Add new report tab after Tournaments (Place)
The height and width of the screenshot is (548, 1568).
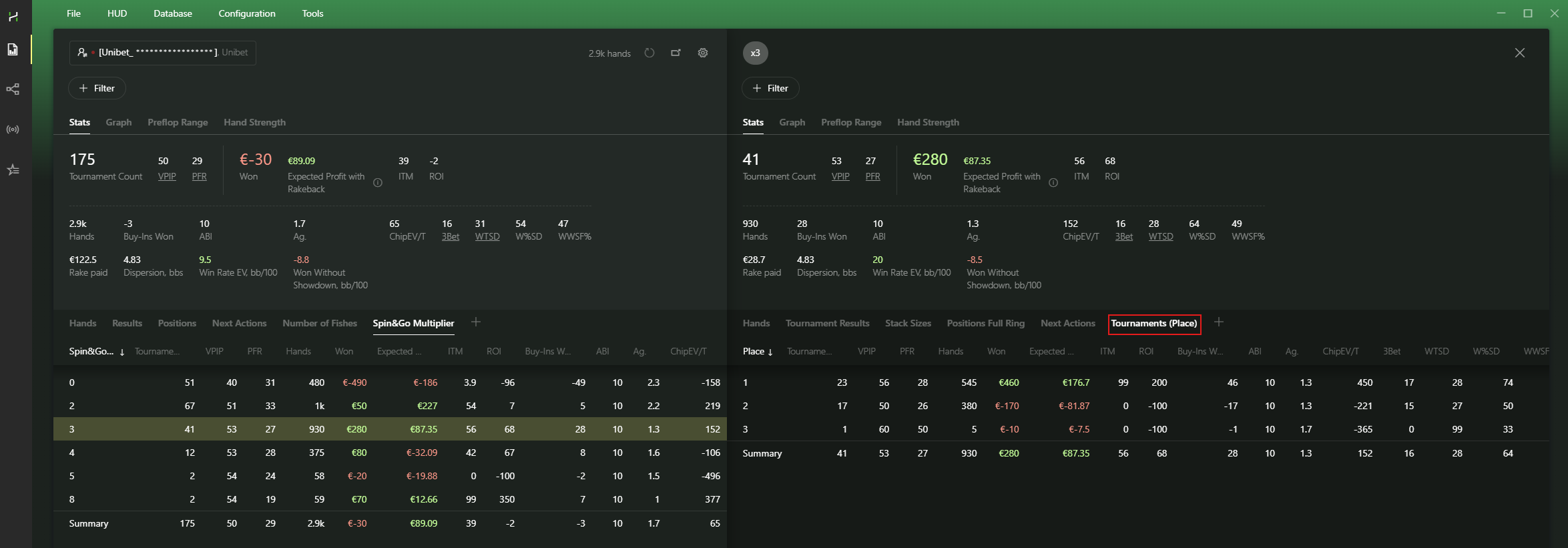click(1219, 322)
